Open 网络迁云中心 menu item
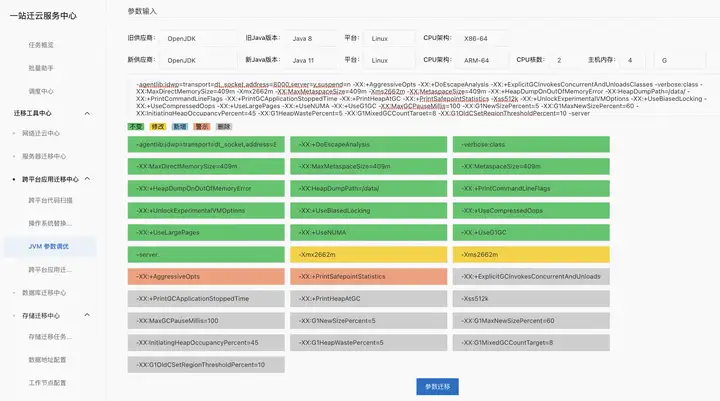The height and width of the screenshot is (401, 720). pyautogui.click(x=41, y=133)
